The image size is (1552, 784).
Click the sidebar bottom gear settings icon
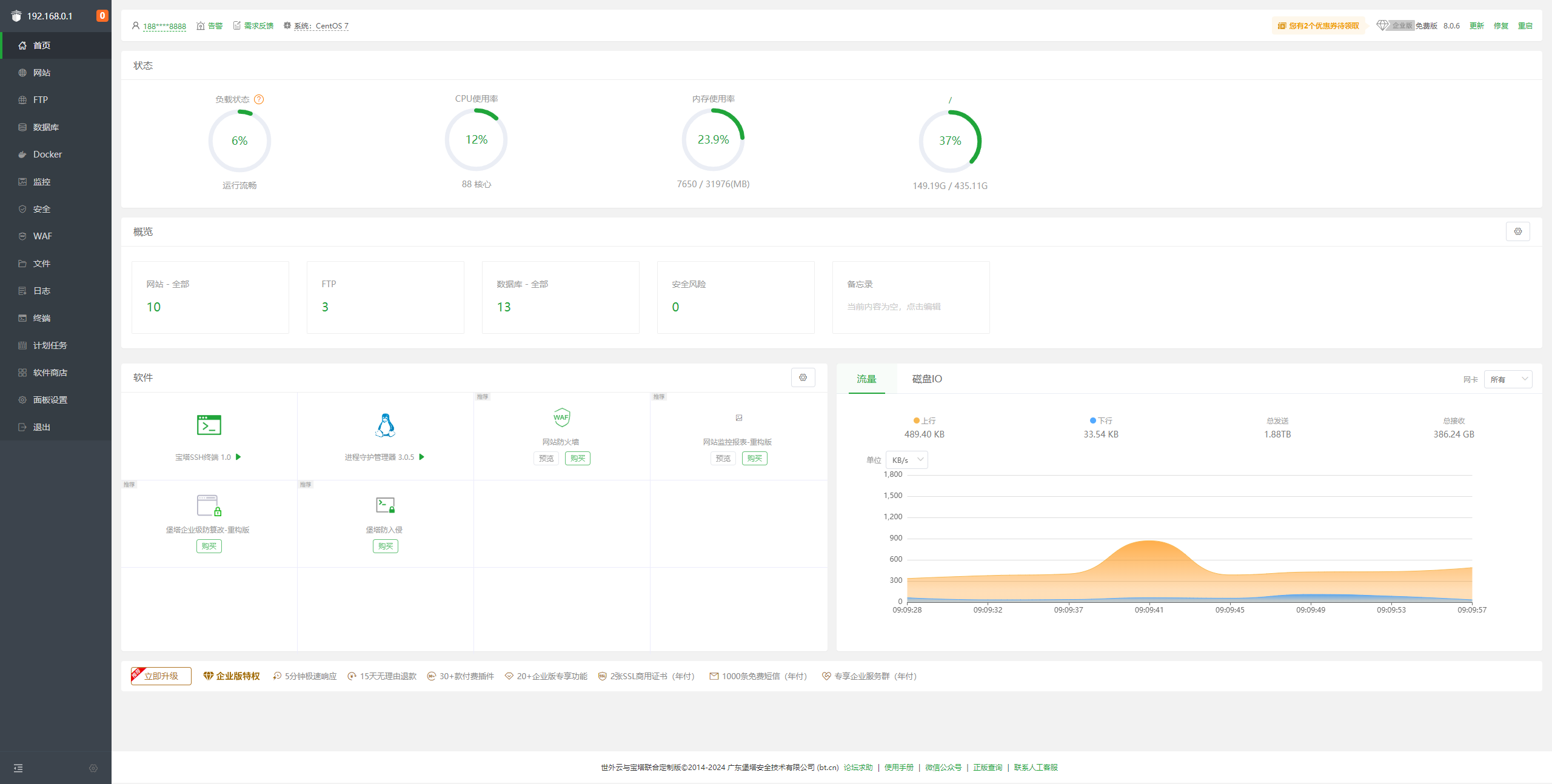pyautogui.click(x=93, y=768)
